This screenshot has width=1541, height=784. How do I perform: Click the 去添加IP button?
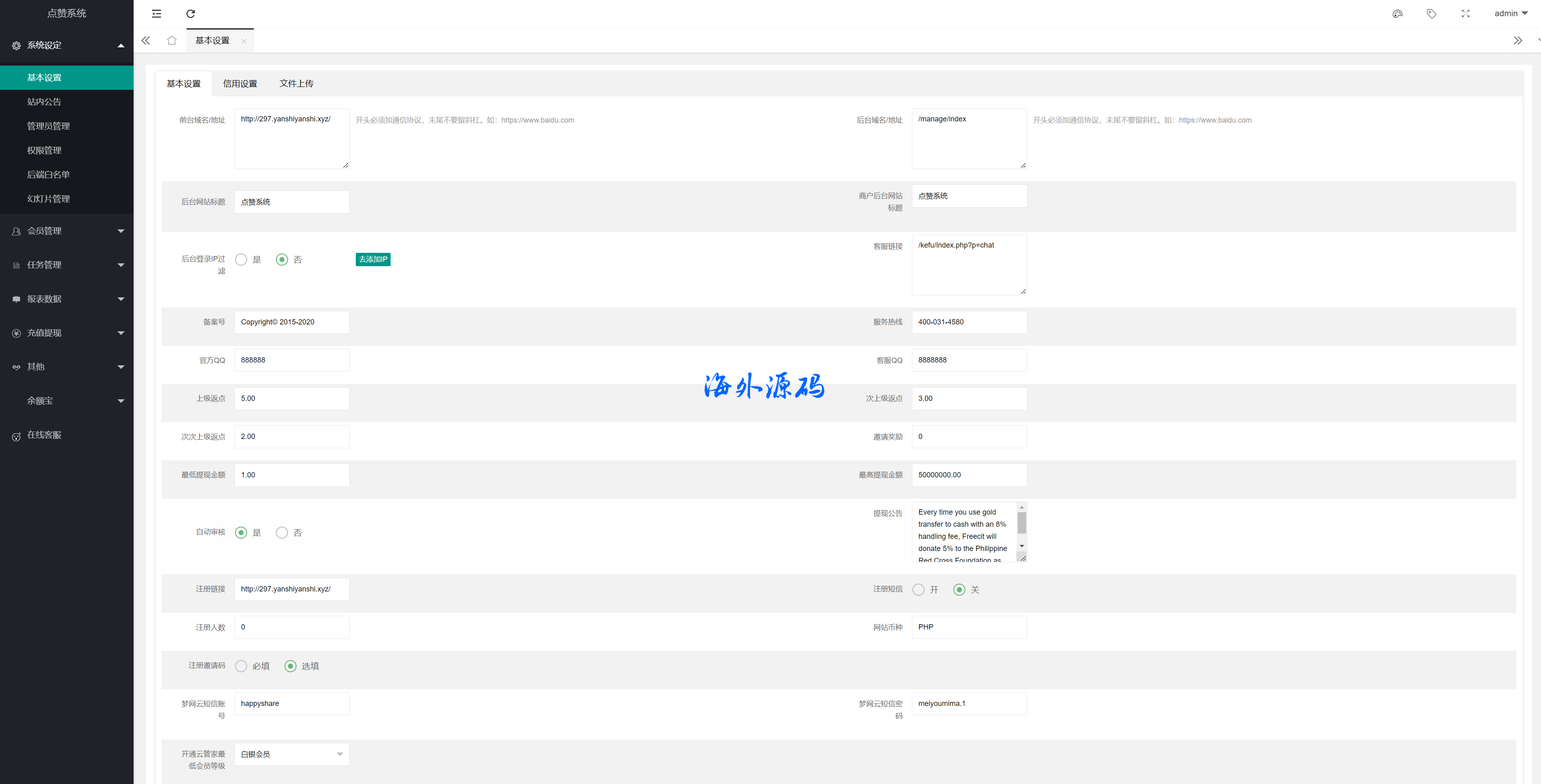[373, 260]
